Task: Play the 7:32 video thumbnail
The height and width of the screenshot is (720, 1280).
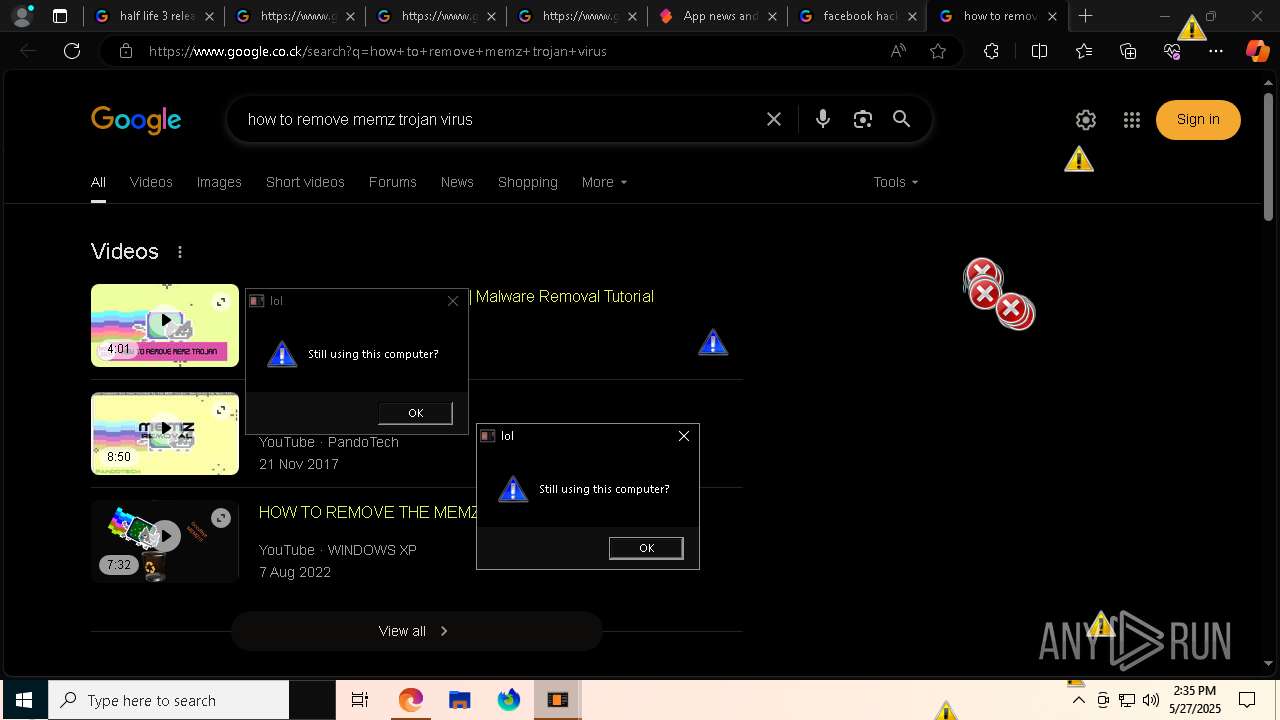Action: pos(165,541)
